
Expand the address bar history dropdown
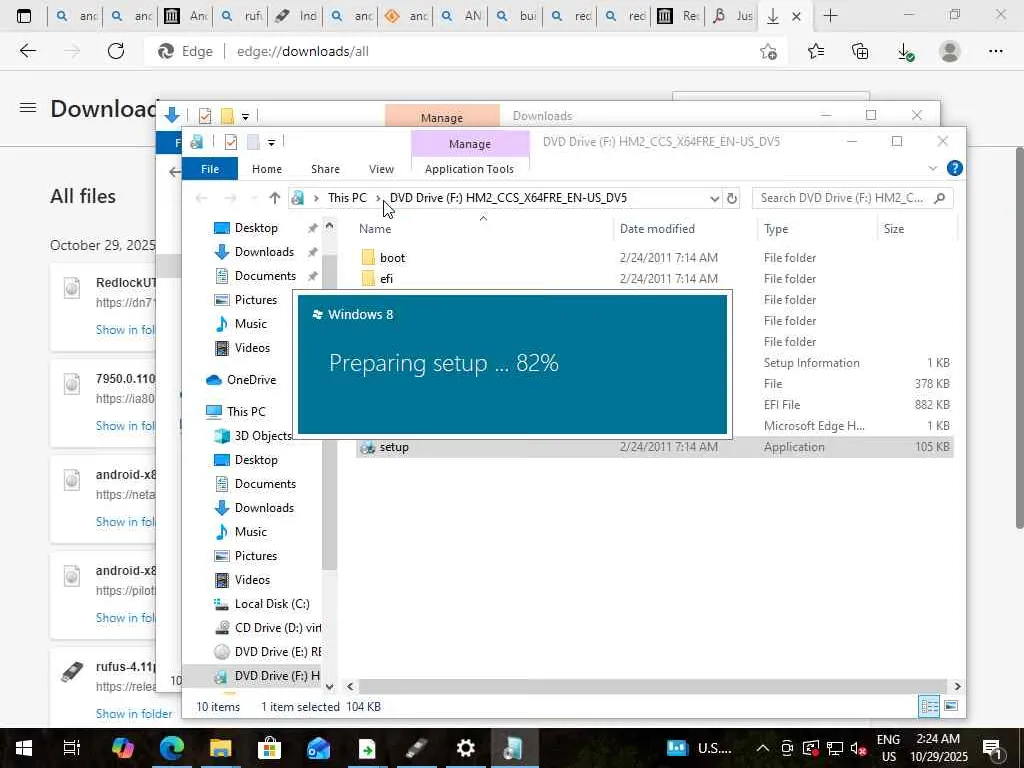714,198
